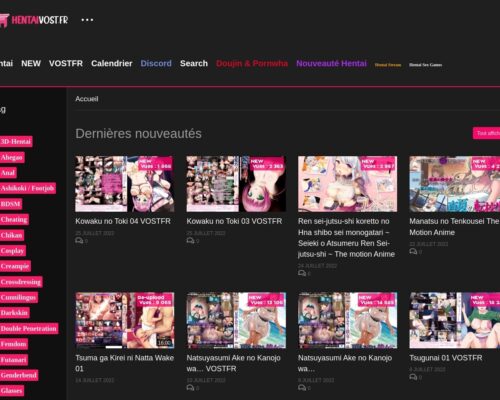Click the date under Tsugunai 01 VOSTFR
The height and width of the screenshot is (400, 500).
coord(427,369)
